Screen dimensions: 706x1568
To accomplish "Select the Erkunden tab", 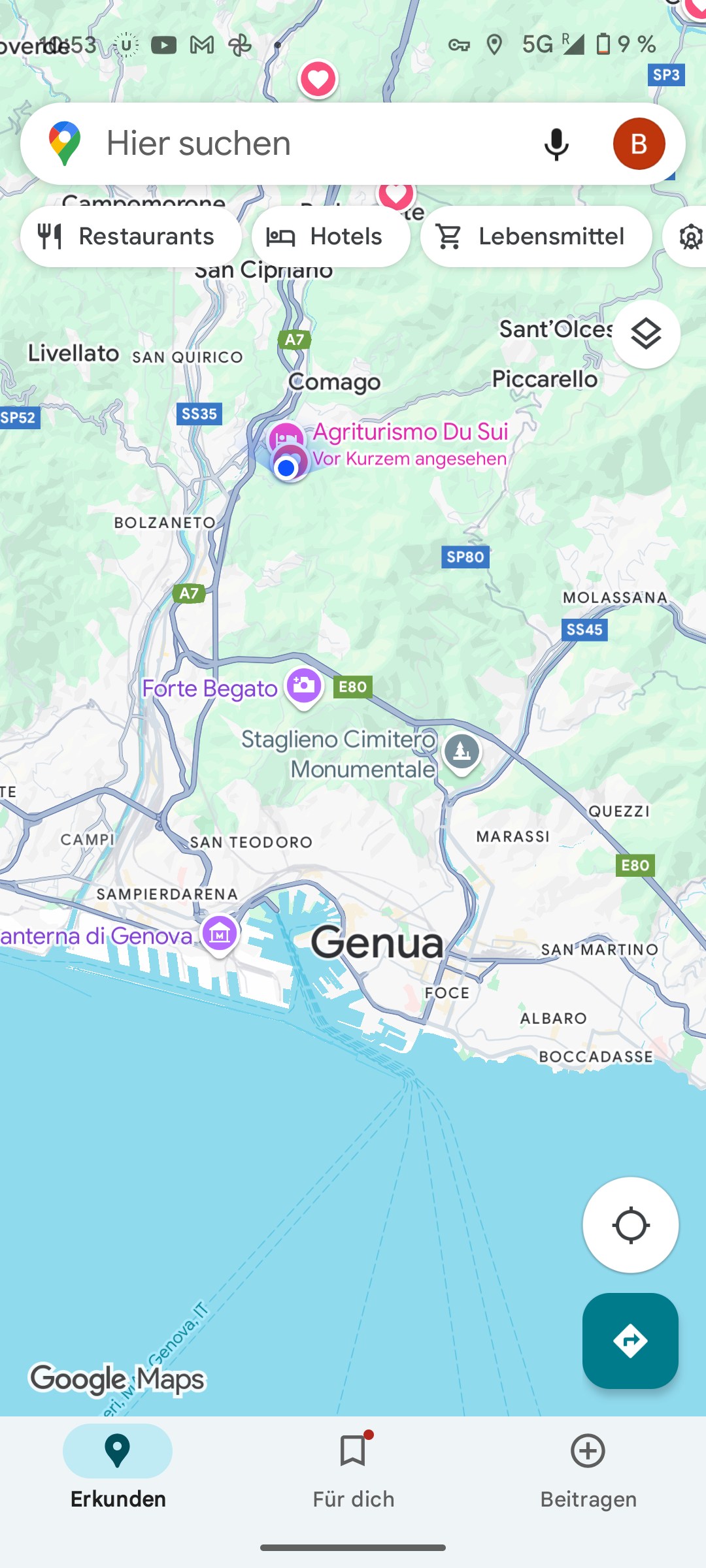I will [x=118, y=1470].
